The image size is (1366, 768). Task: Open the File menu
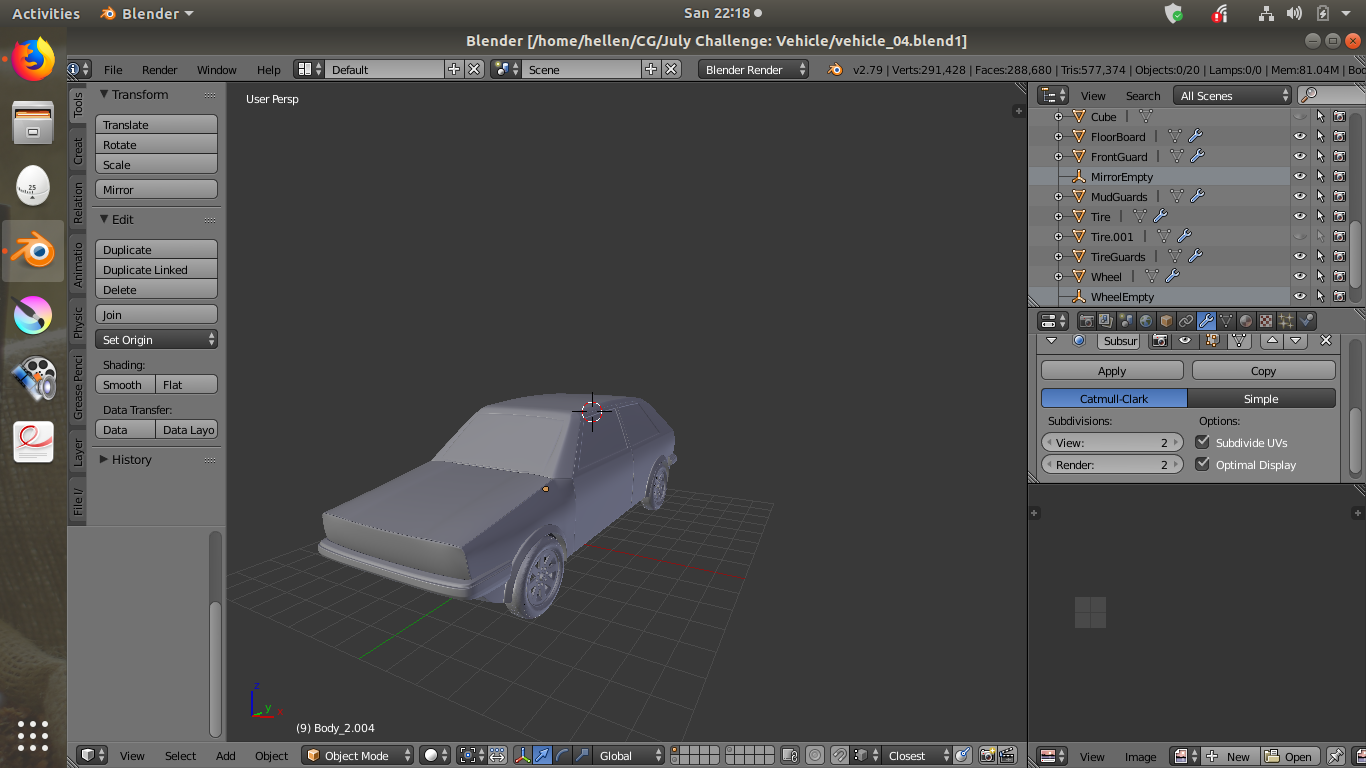(x=113, y=70)
